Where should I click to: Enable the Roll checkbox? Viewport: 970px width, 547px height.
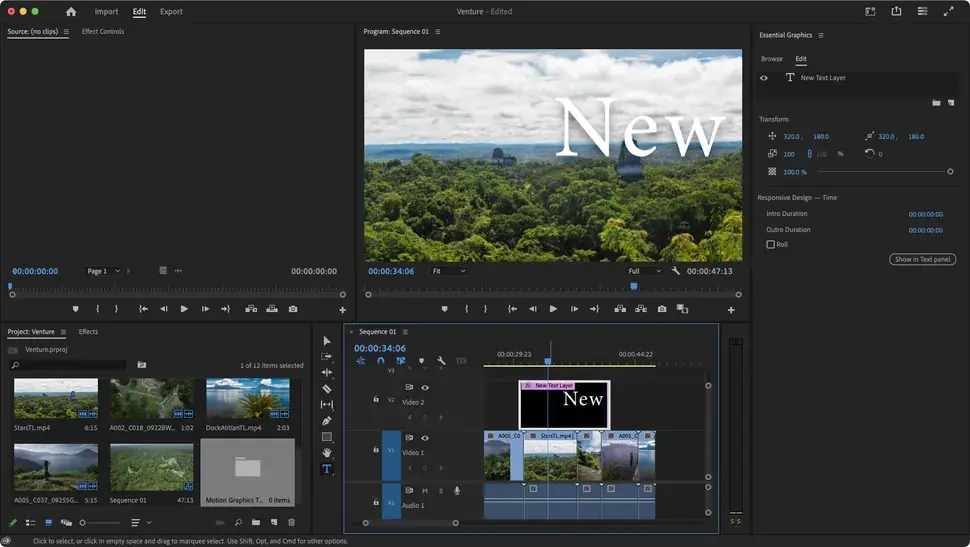point(770,244)
